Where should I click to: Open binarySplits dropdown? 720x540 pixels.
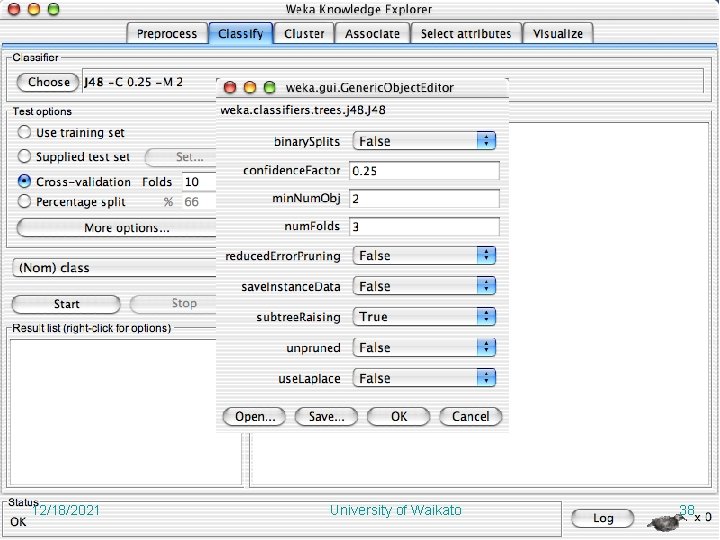(424, 141)
